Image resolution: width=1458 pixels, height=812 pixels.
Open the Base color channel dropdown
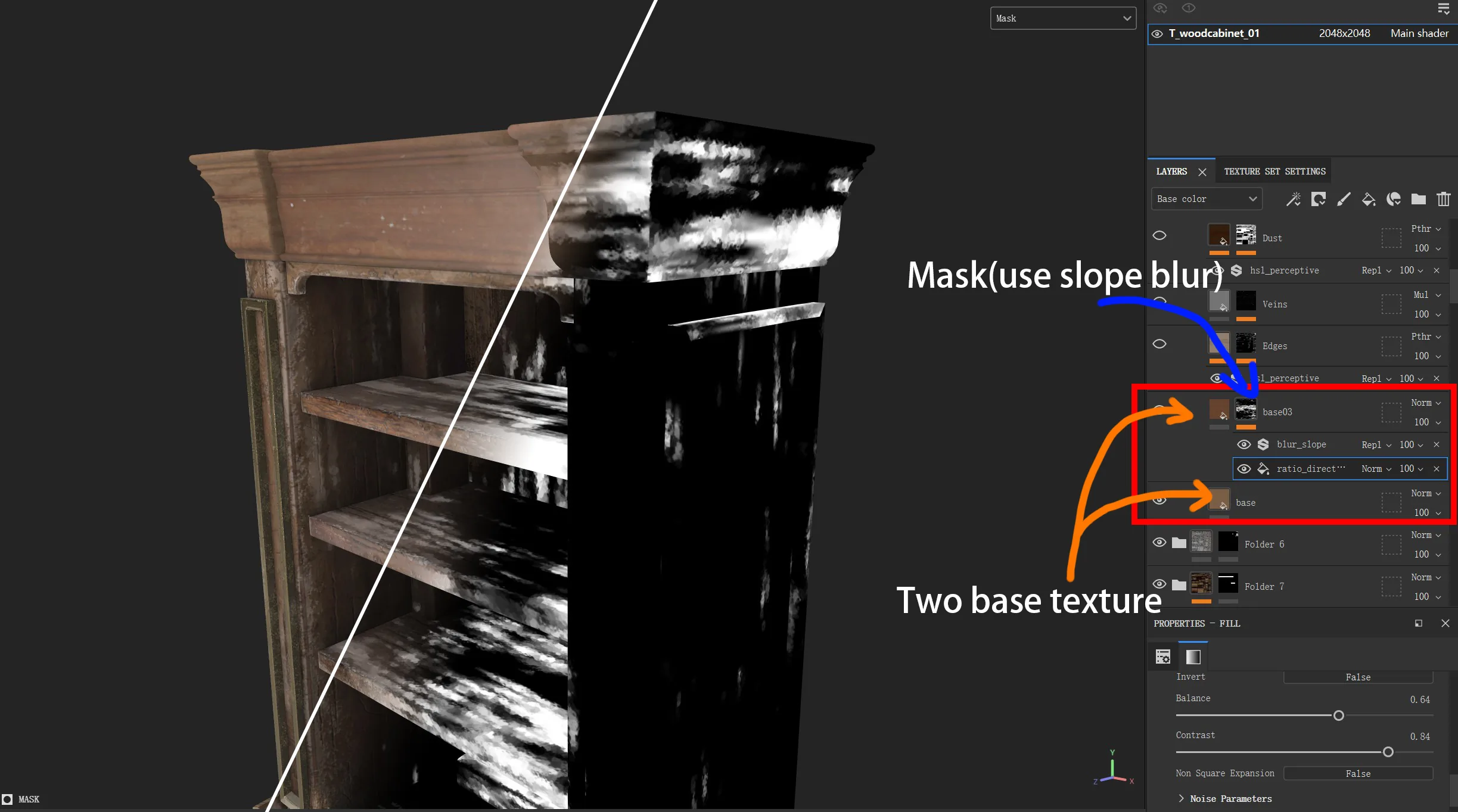pos(1207,199)
